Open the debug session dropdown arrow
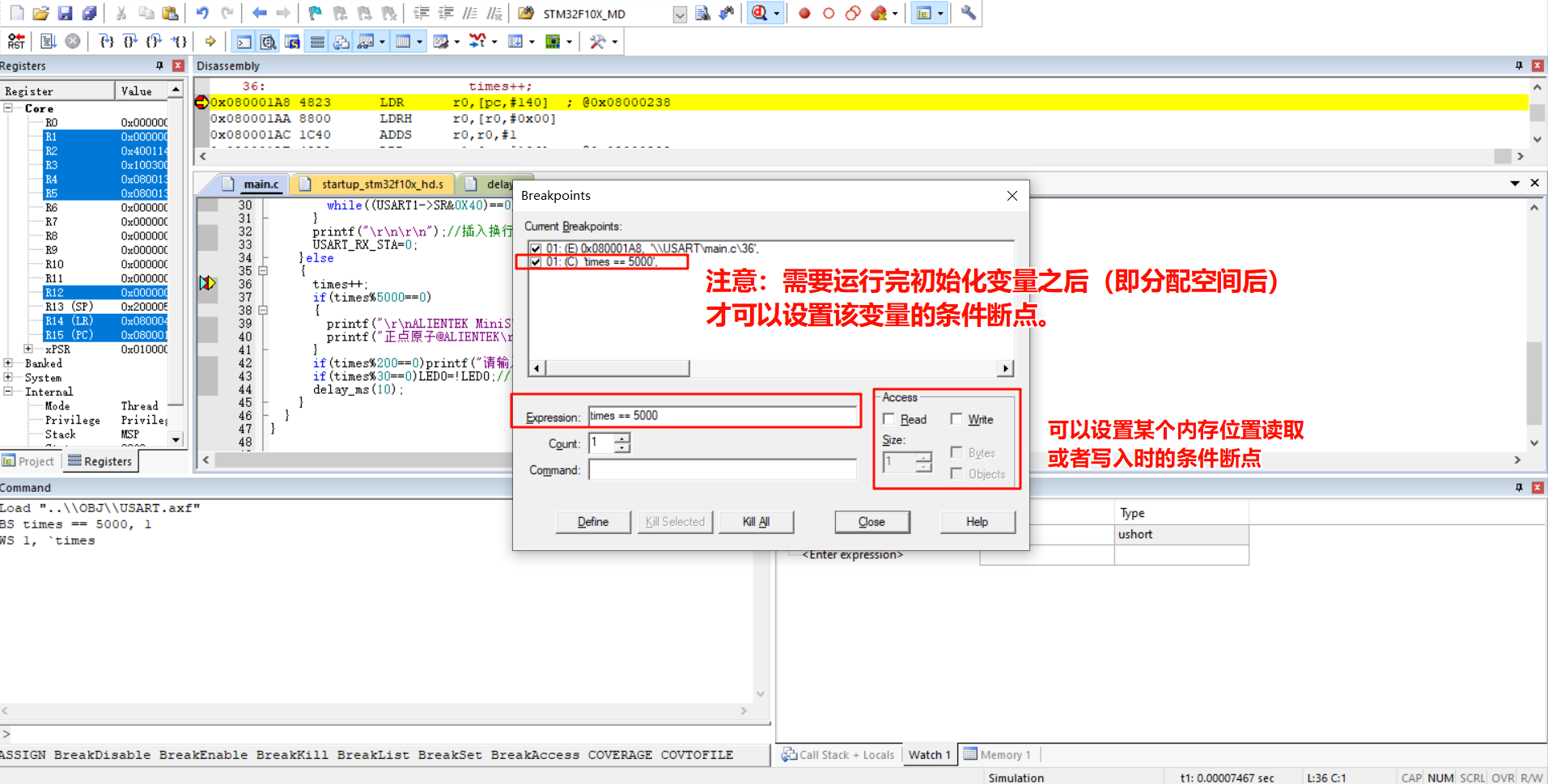 tap(777, 14)
